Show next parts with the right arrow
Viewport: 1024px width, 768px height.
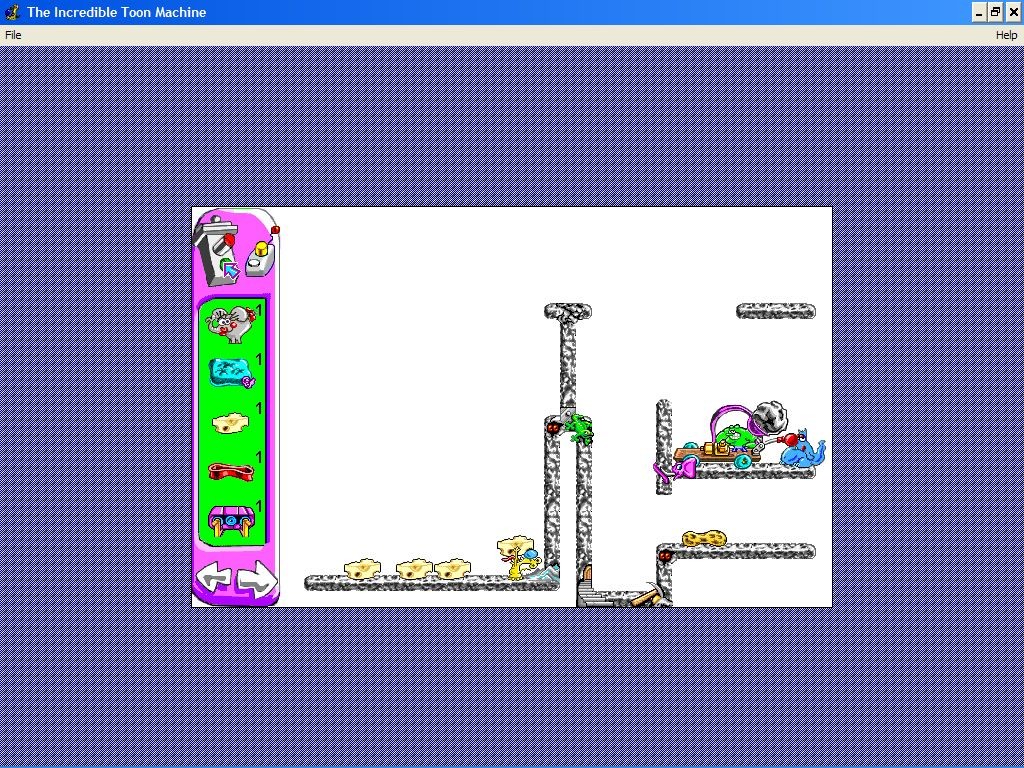click(x=257, y=579)
